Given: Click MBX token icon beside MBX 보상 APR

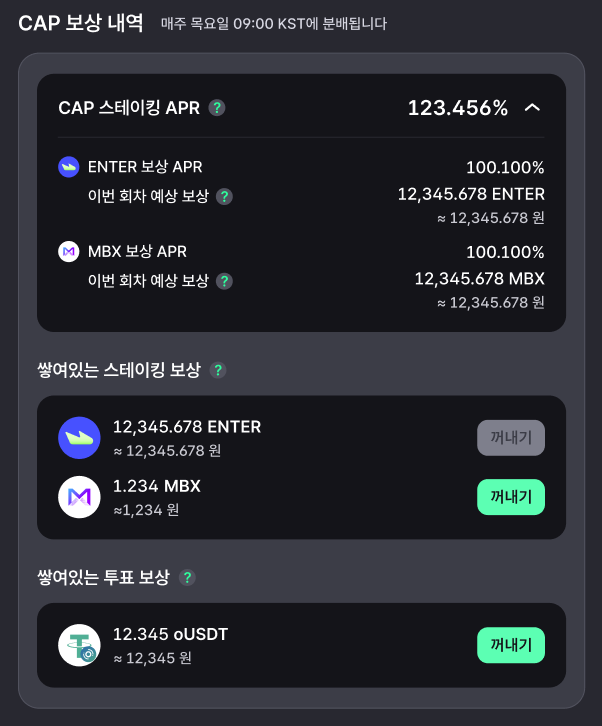Looking at the screenshot, I should [69, 251].
